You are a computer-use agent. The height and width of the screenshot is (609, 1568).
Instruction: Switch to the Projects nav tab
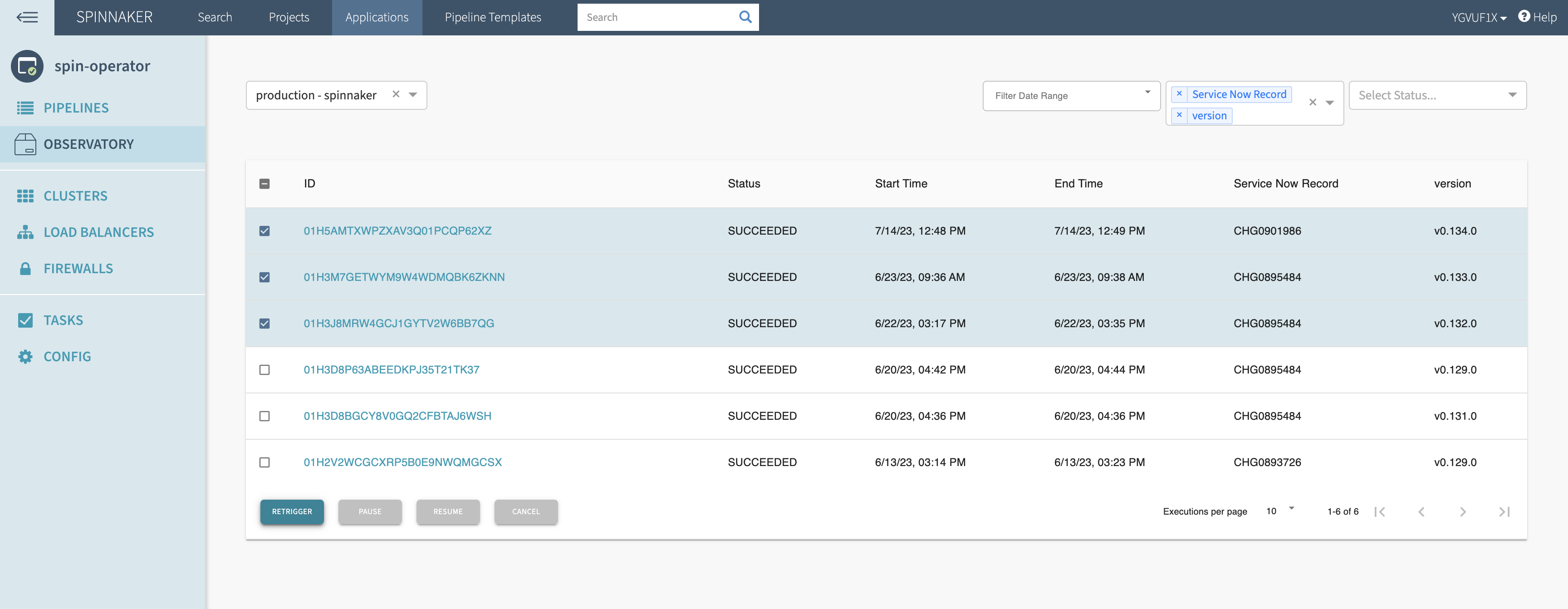click(289, 17)
